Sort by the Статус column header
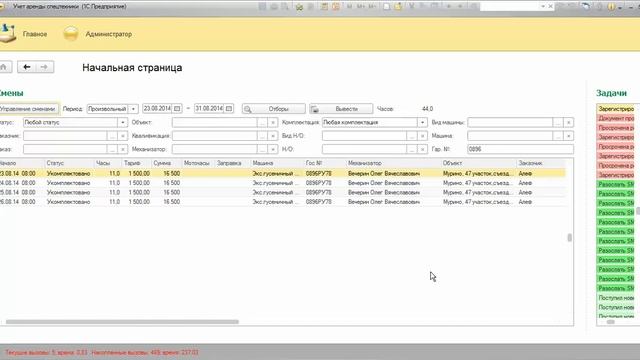 69,163
